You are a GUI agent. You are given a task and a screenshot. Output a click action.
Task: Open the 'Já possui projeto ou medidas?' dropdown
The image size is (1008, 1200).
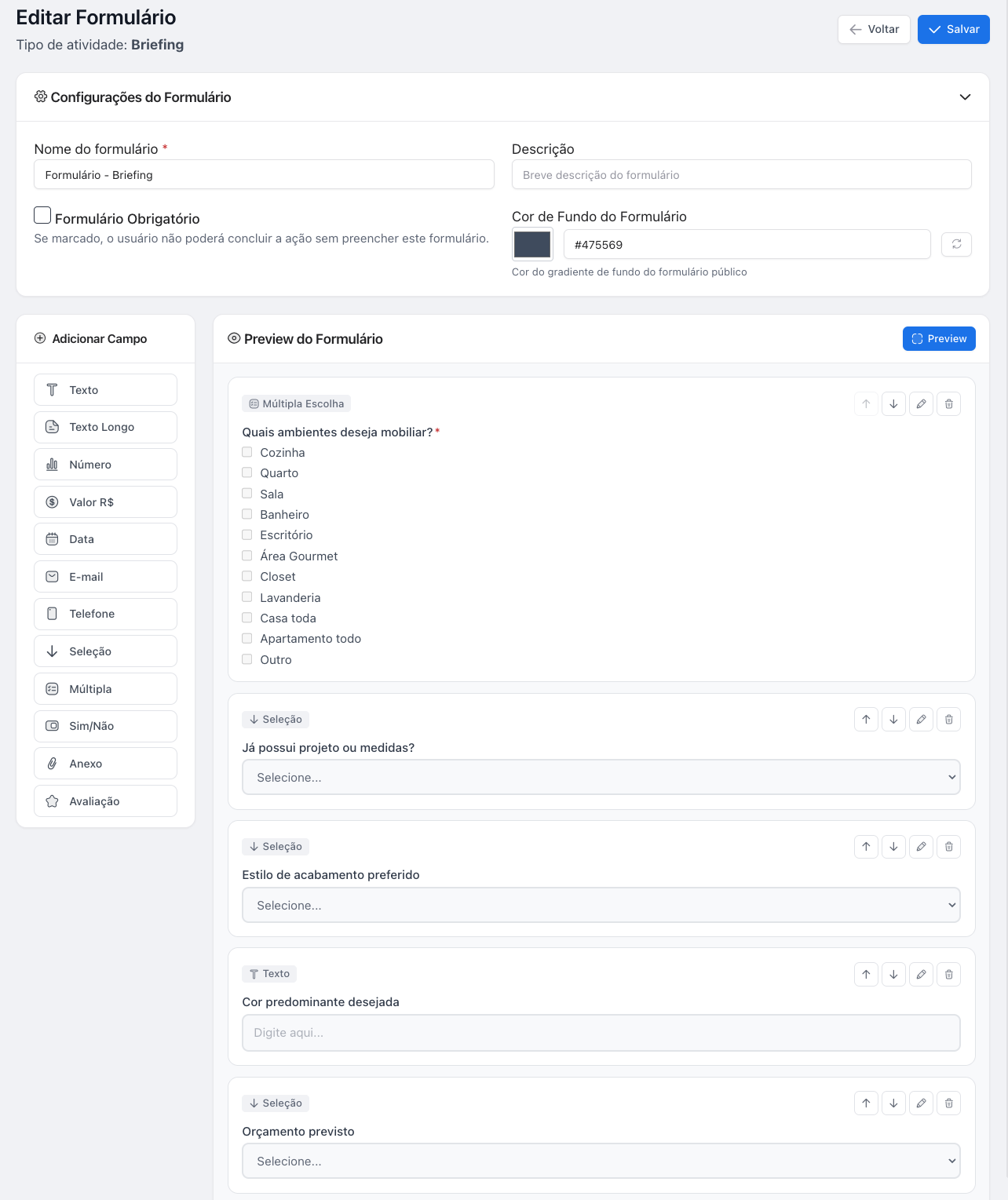(x=601, y=777)
